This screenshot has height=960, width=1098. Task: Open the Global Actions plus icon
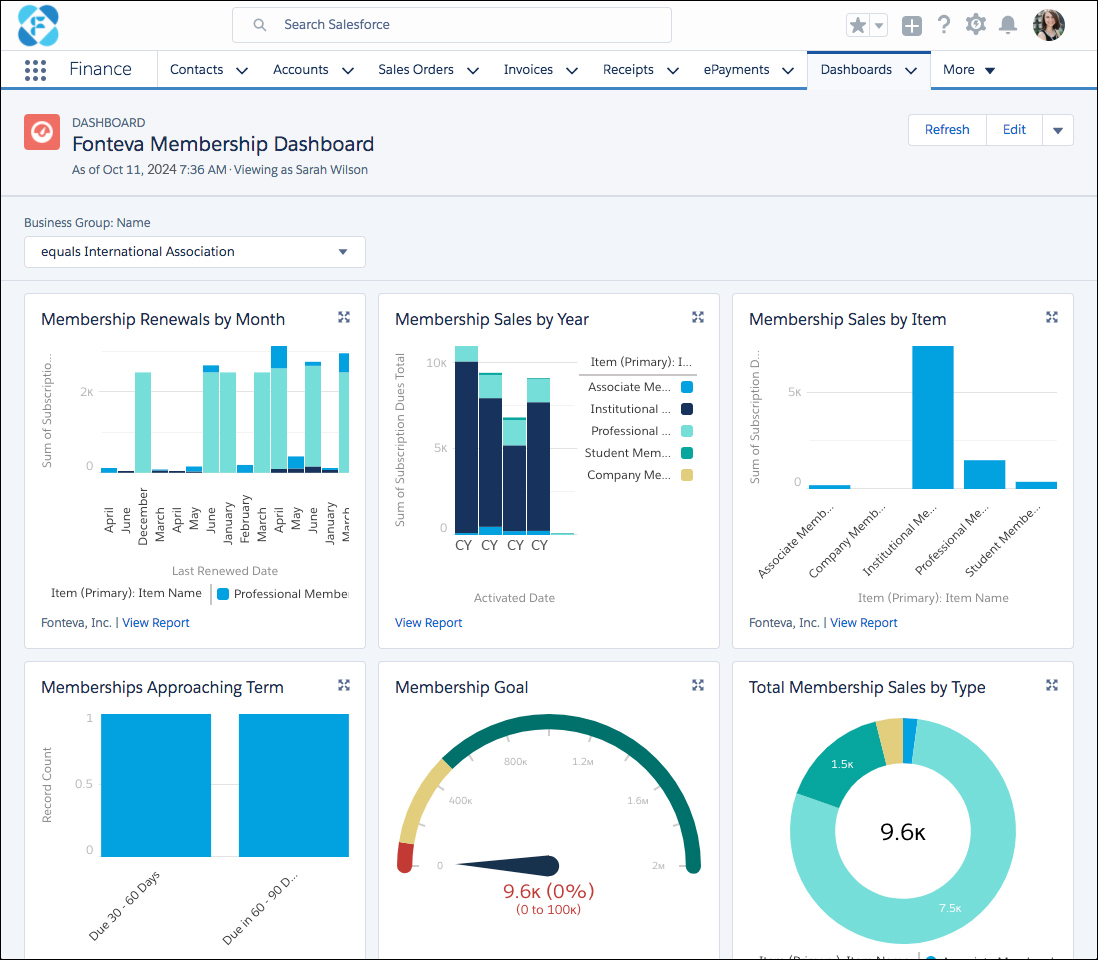(911, 24)
